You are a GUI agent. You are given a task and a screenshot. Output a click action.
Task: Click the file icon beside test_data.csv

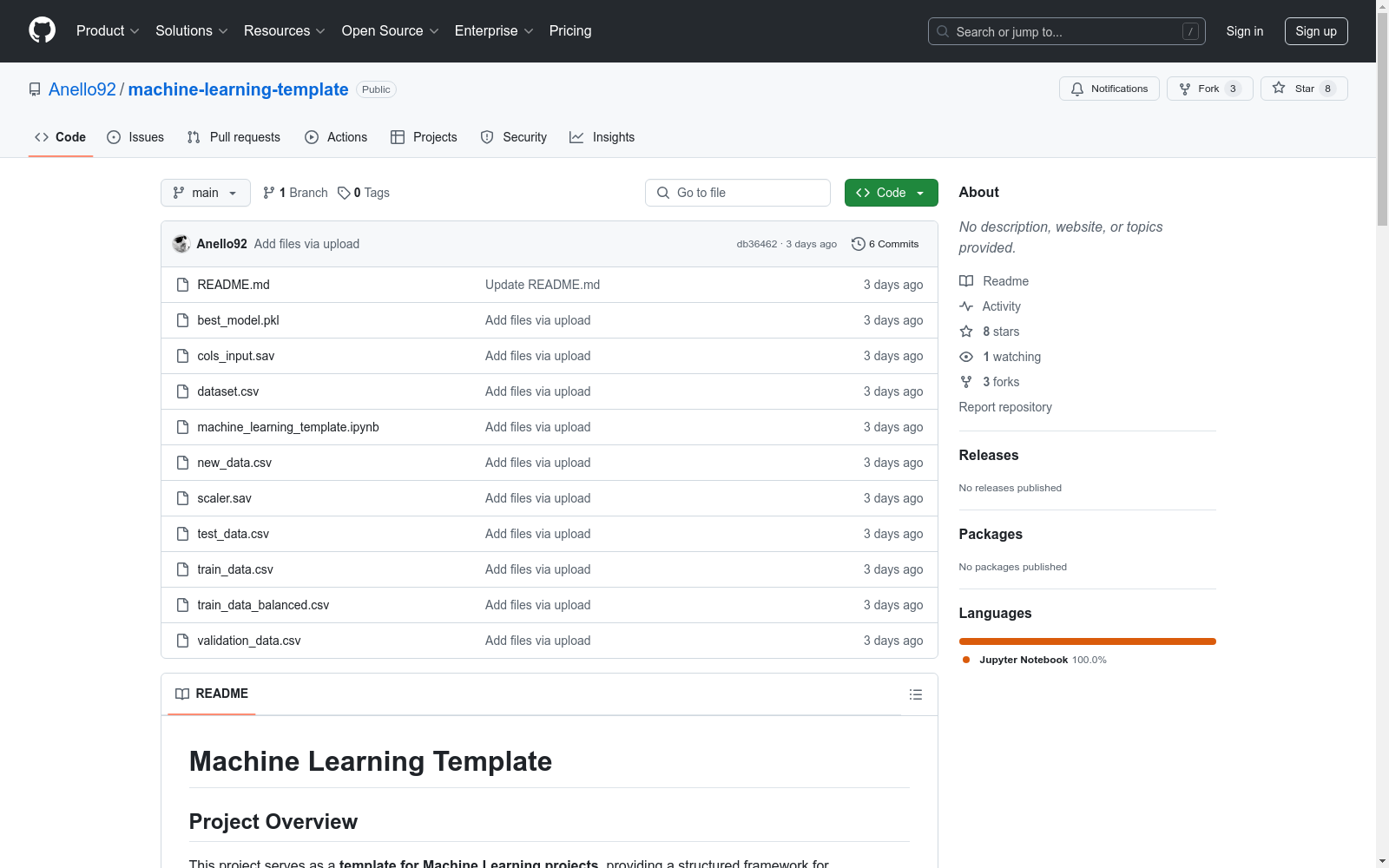tap(182, 534)
